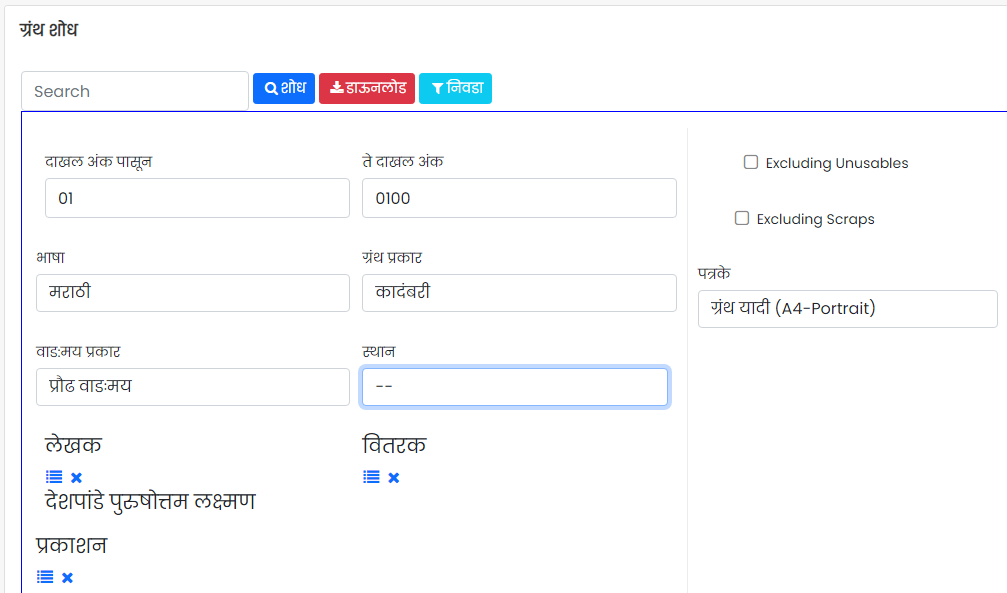Clear the प्रकाशन selection cross icon
The width and height of the screenshot is (1007, 593).
(x=67, y=578)
